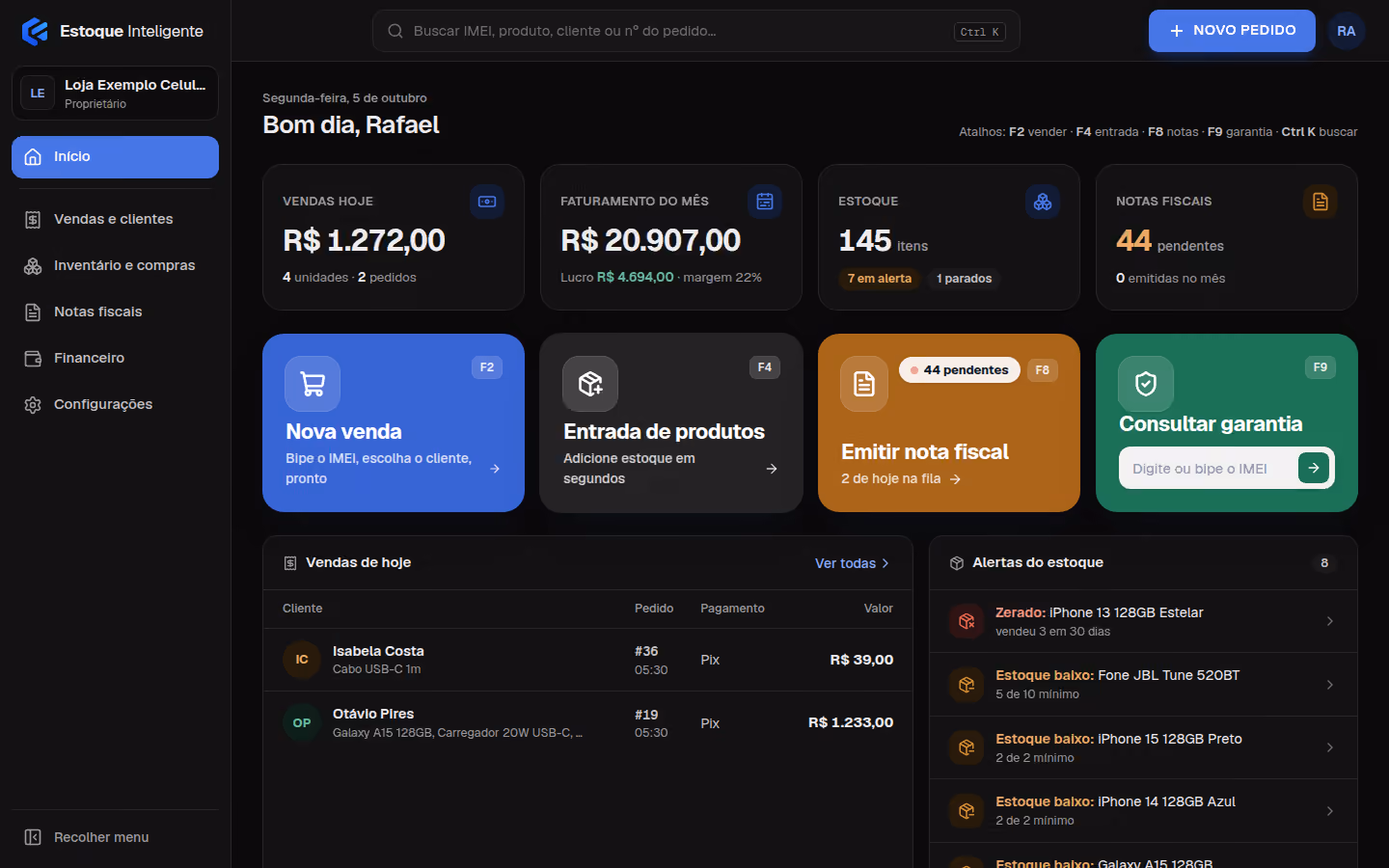Focus the top search field

(x=696, y=31)
